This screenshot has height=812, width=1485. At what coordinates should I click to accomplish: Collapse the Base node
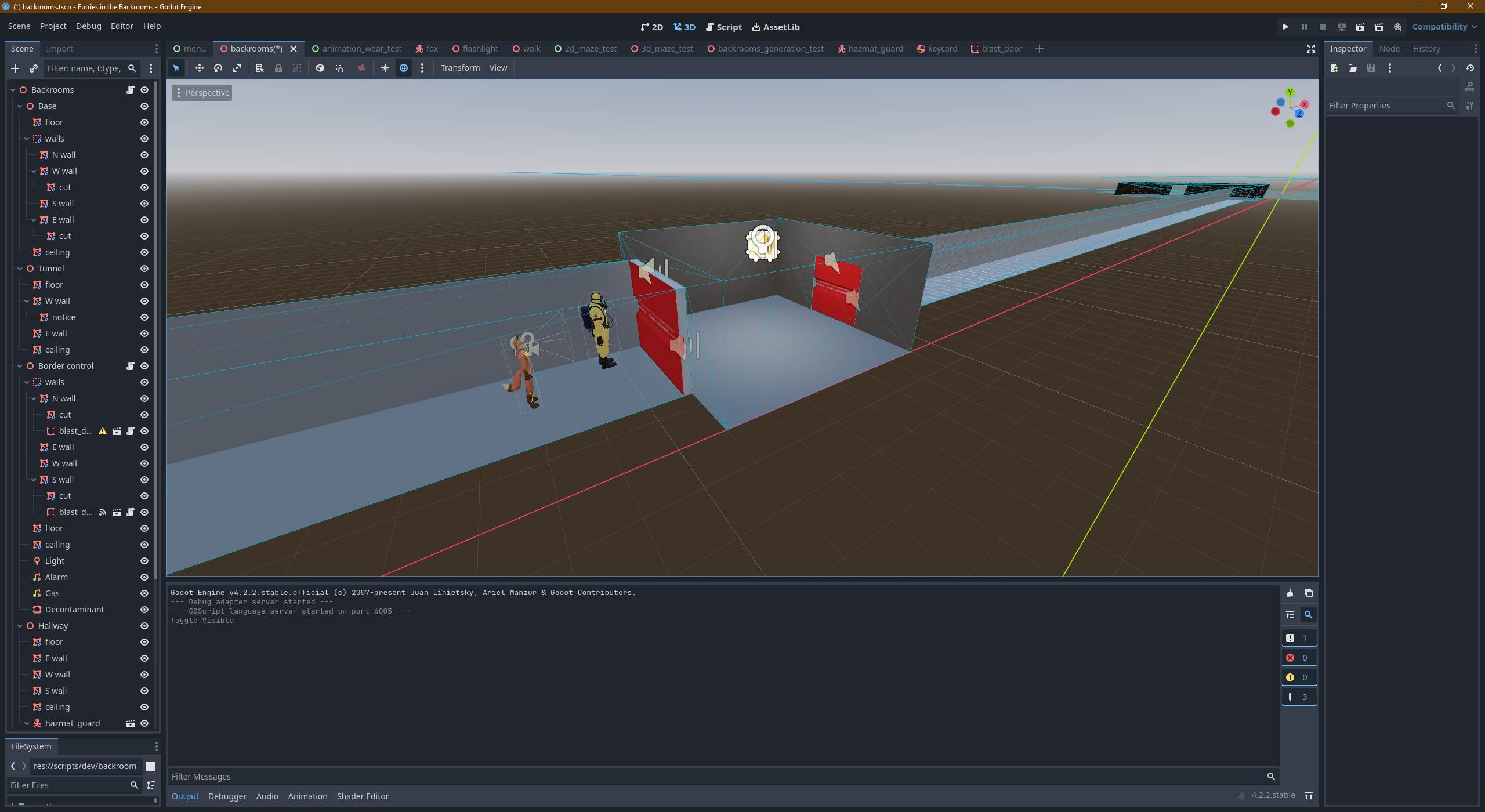pyautogui.click(x=20, y=106)
